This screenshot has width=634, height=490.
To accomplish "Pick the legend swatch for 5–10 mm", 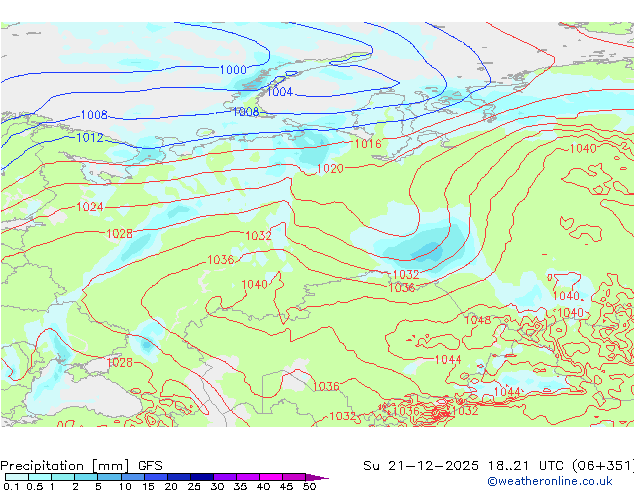I will (110, 477).
